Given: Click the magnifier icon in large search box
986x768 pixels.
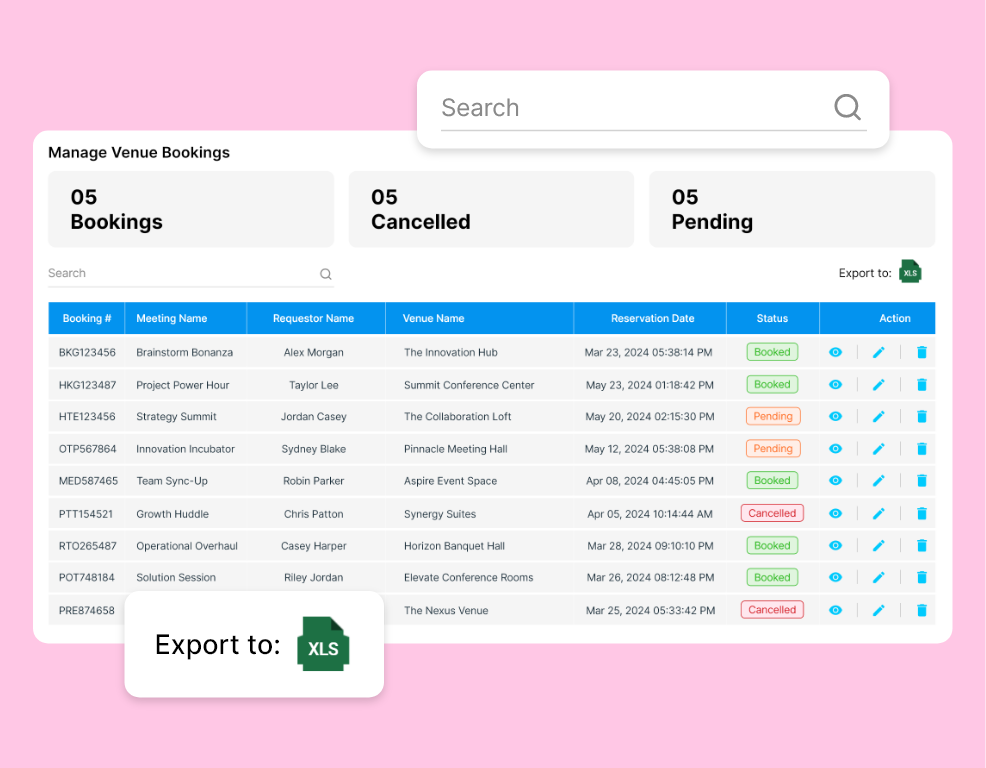Looking at the screenshot, I should 847,108.
